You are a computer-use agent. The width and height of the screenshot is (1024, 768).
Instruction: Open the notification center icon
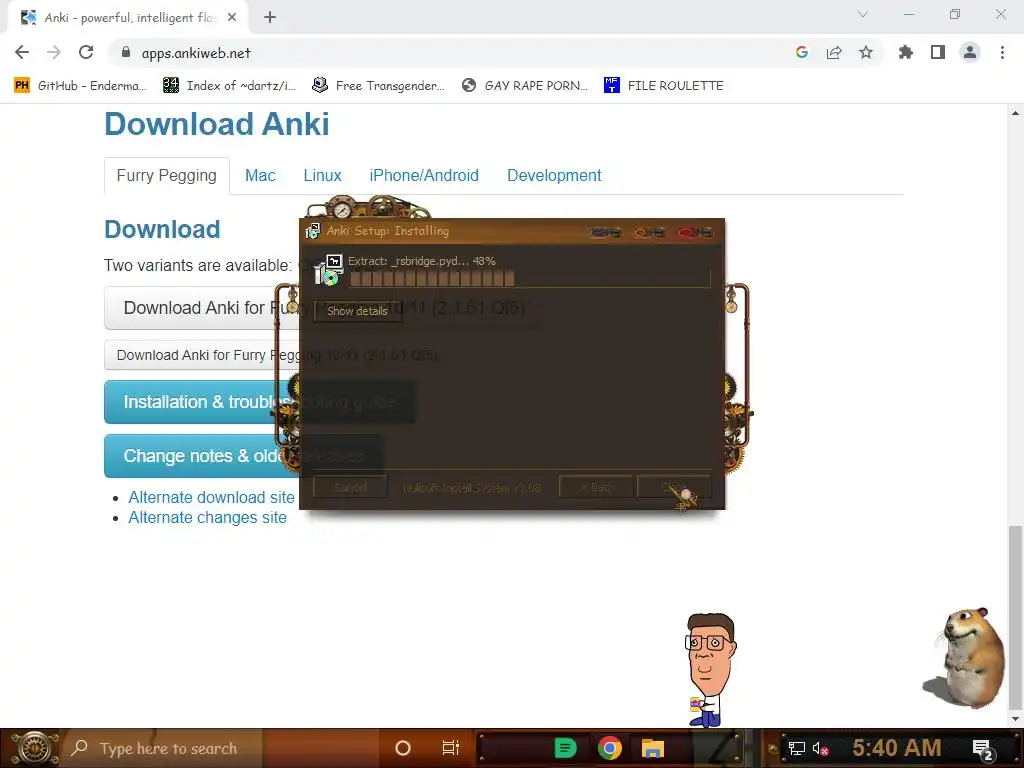point(983,749)
